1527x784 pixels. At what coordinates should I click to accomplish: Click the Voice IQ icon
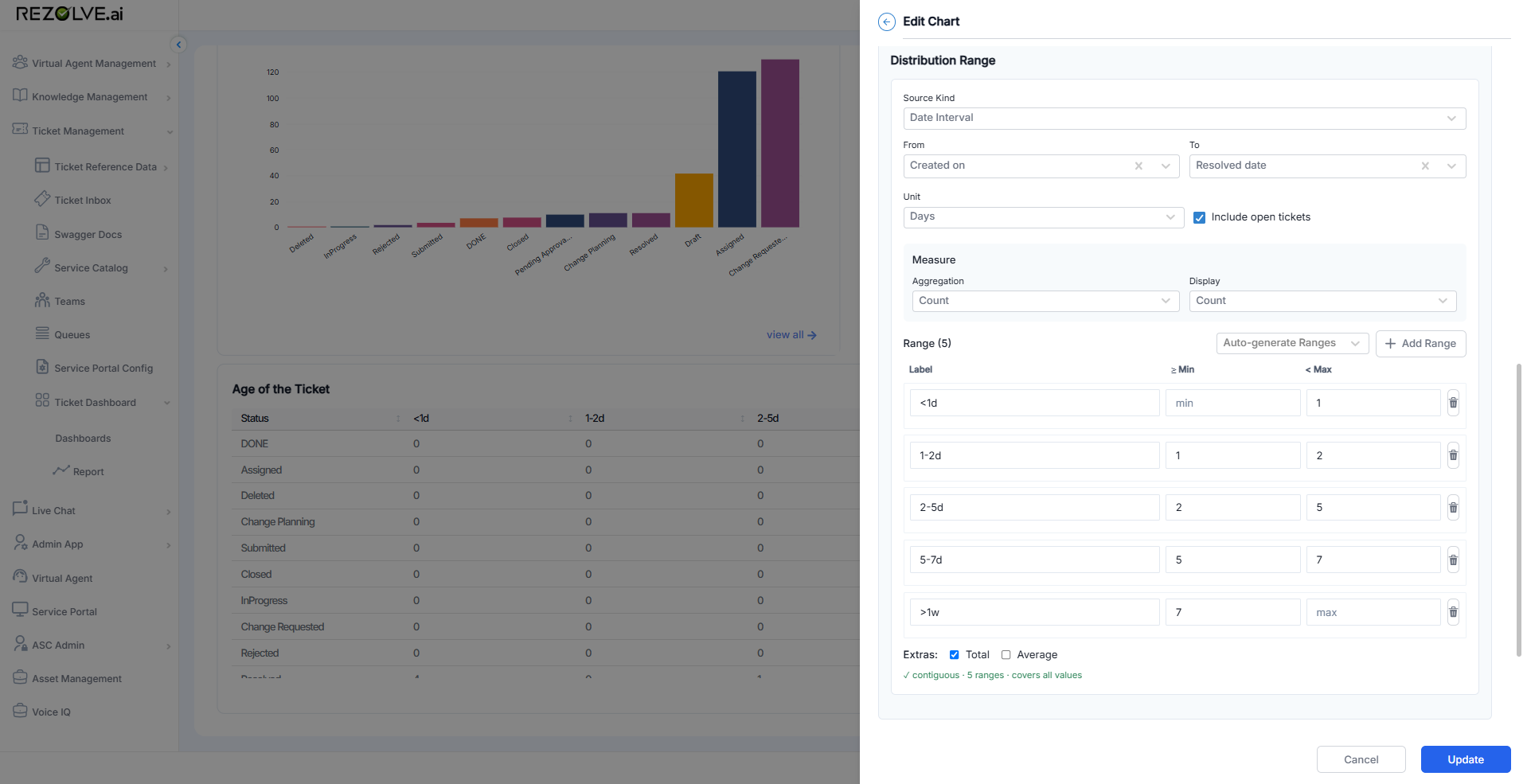pos(20,710)
